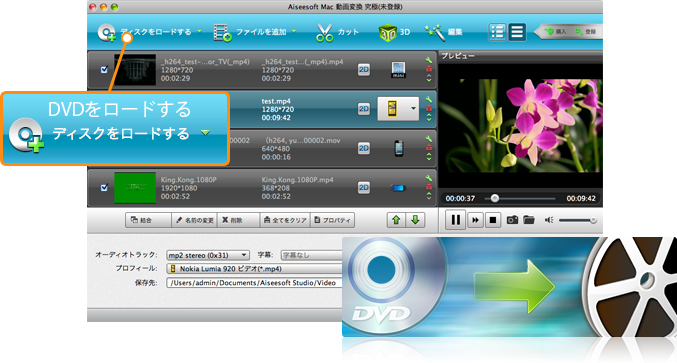Open the Profile (プロフィール) Nokia Lumia 920 combo box
The image size is (677, 363).
point(254,268)
